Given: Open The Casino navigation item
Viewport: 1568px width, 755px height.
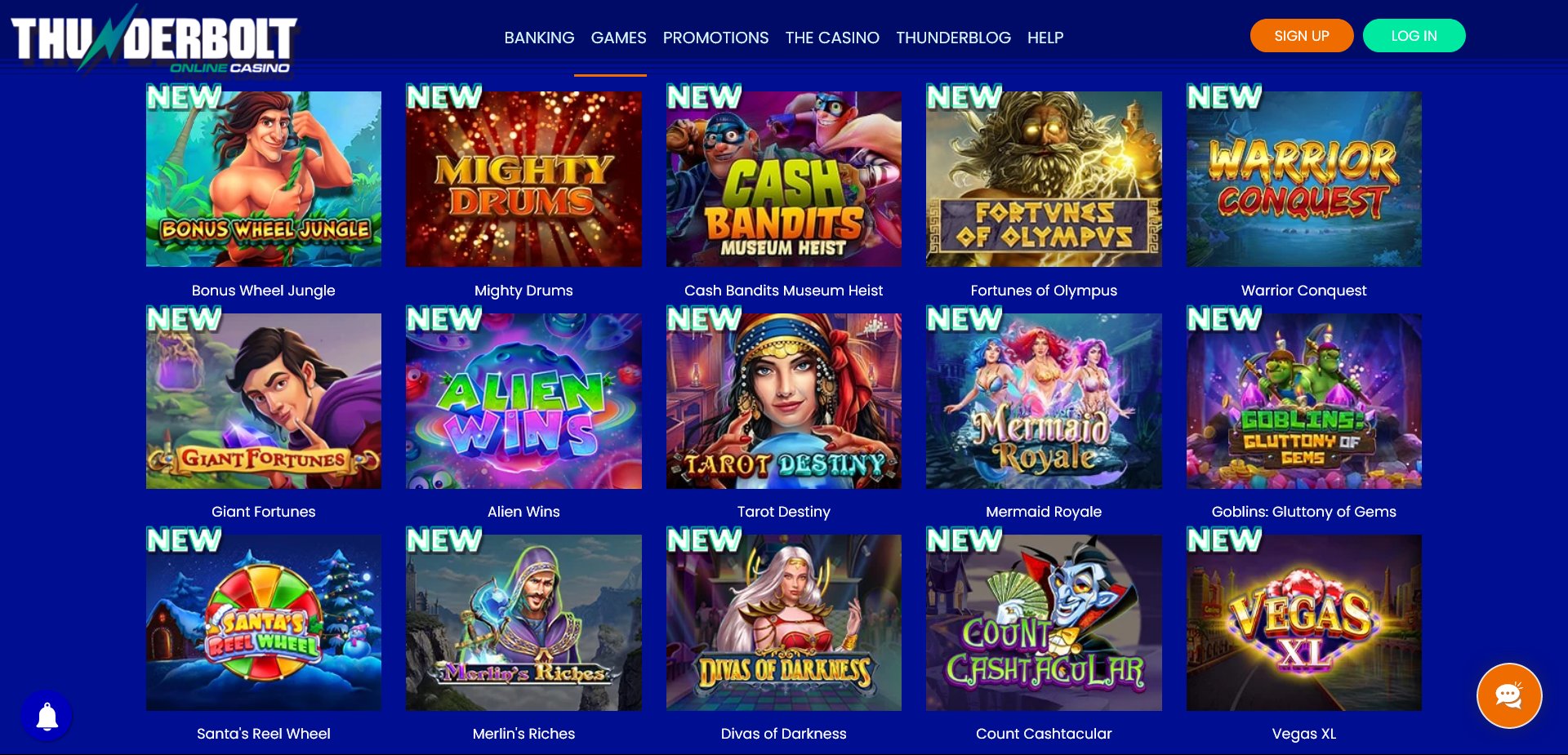Looking at the screenshot, I should tap(832, 38).
